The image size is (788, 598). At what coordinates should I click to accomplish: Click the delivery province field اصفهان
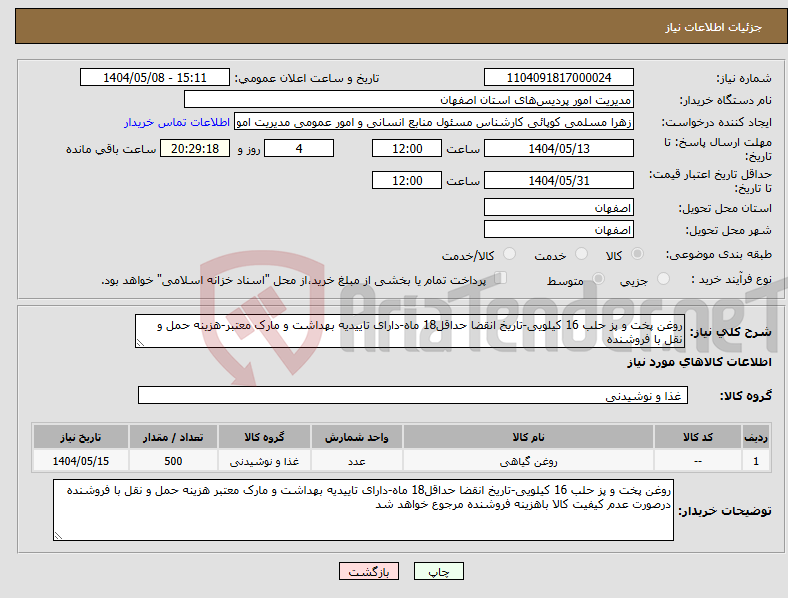pyautogui.click(x=559, y=208)
